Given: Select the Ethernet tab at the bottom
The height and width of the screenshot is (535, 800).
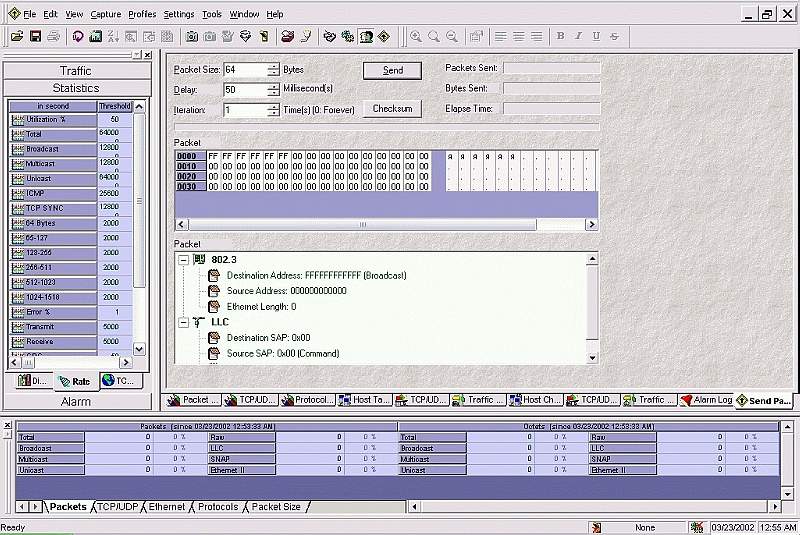Looking at the screenshot, I should tap(166, 507).
